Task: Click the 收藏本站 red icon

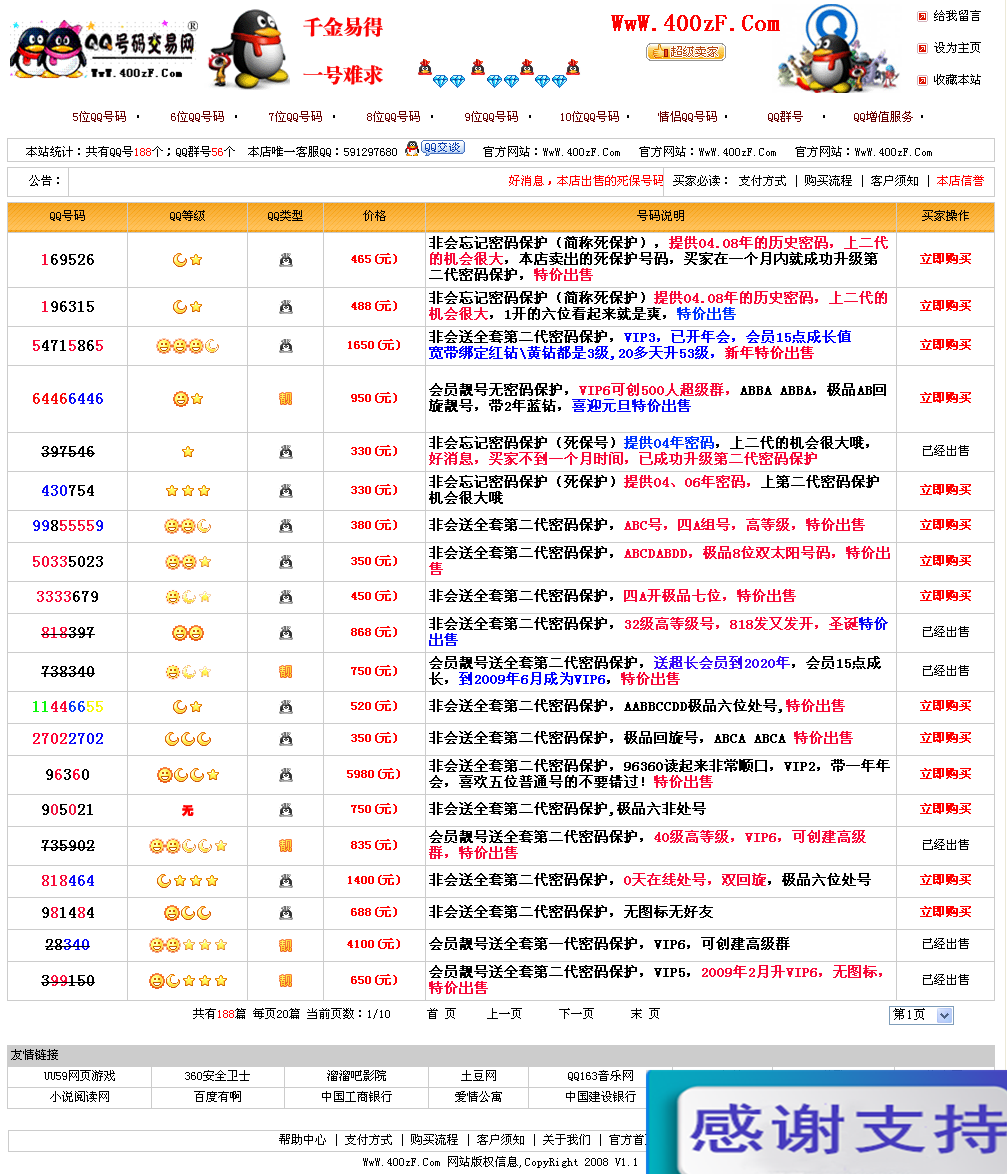Action: coord(922,80)
